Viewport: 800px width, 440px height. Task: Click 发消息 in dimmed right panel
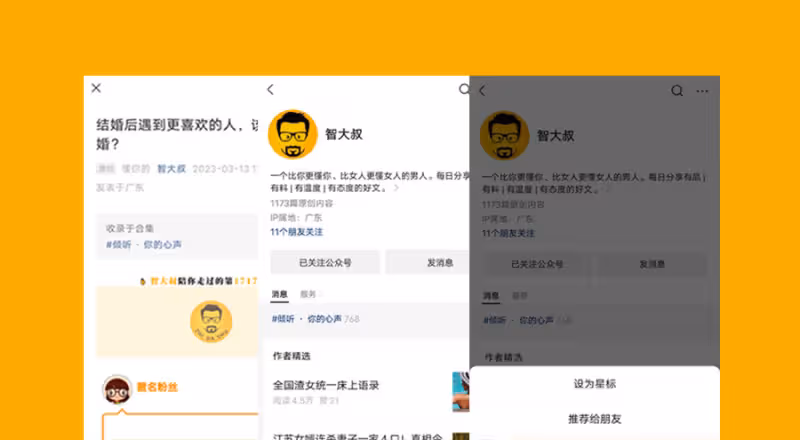coord(652,264)
